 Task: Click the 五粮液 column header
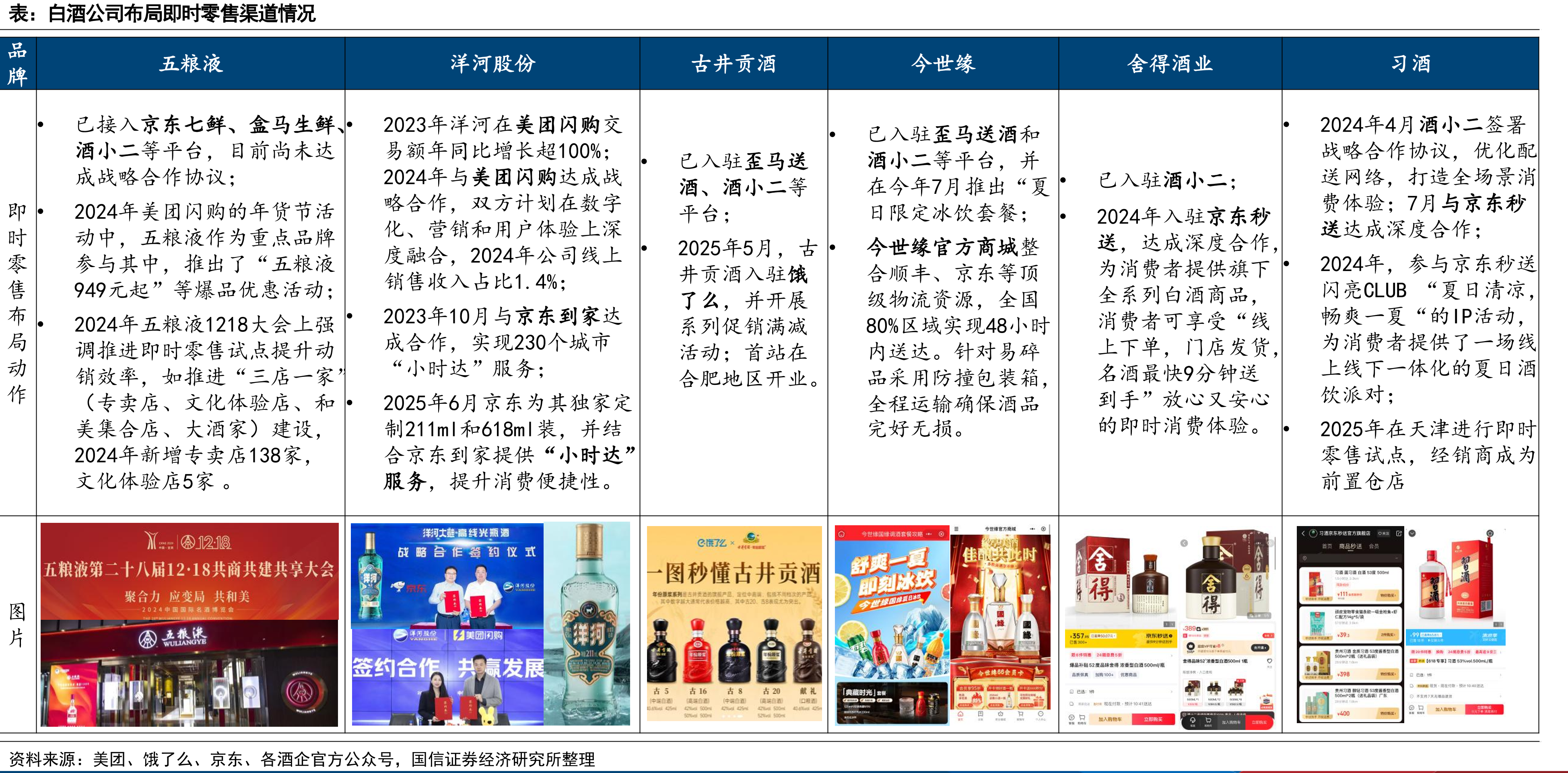click(x=191, y=63)
